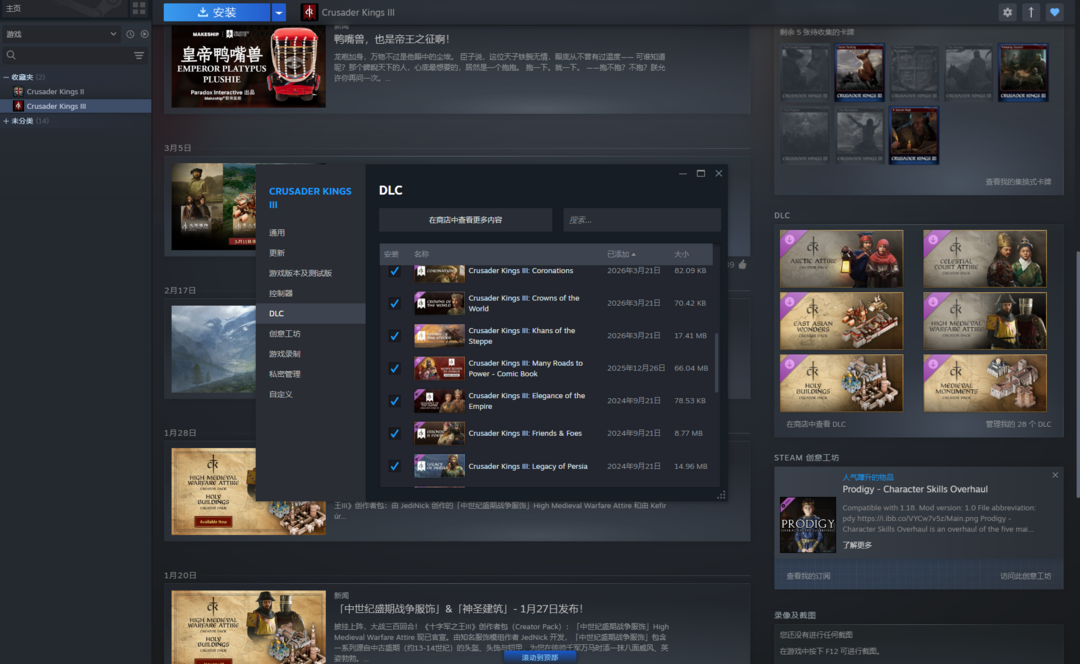This screenshot has width=1080, height=664.
Task: Click the DLC list vertical scrollbar
Action: point(717,362)
